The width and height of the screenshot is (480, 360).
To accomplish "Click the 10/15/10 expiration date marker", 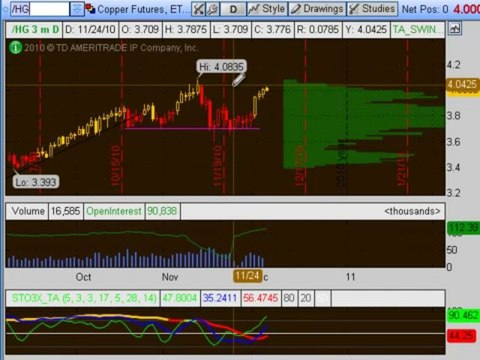I will coord(116,165).
